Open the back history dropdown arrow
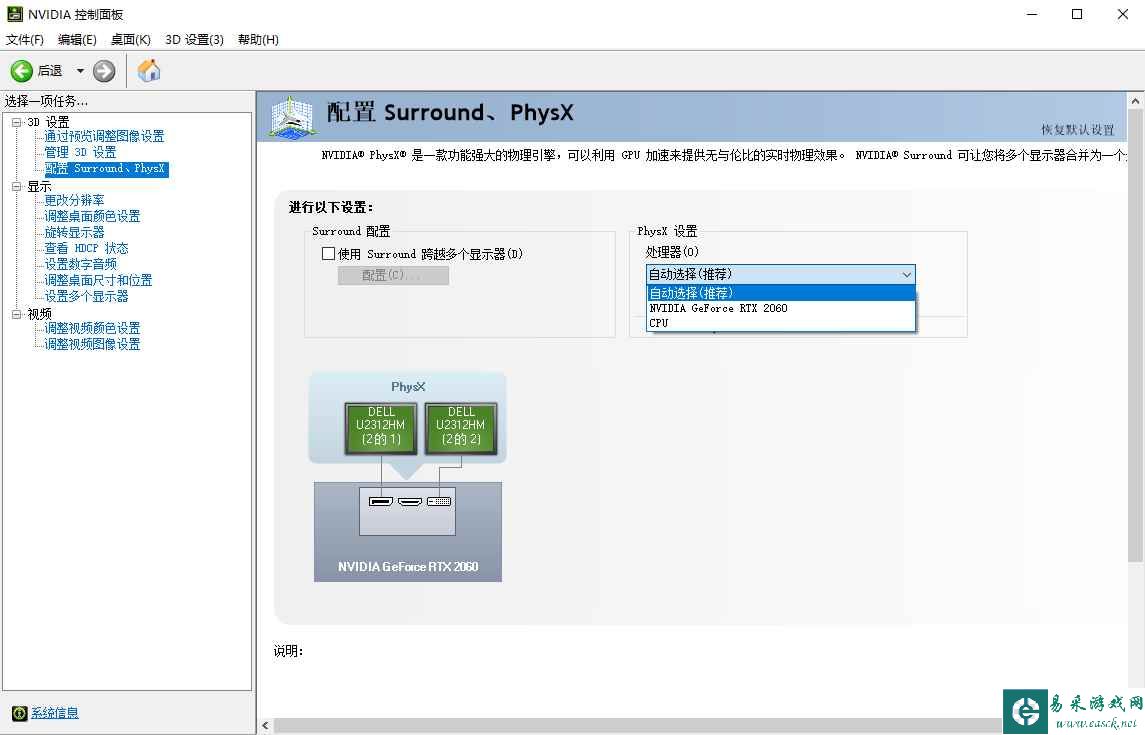The width and height of the screenshot is (1145, 735). (x=80, y=71)
